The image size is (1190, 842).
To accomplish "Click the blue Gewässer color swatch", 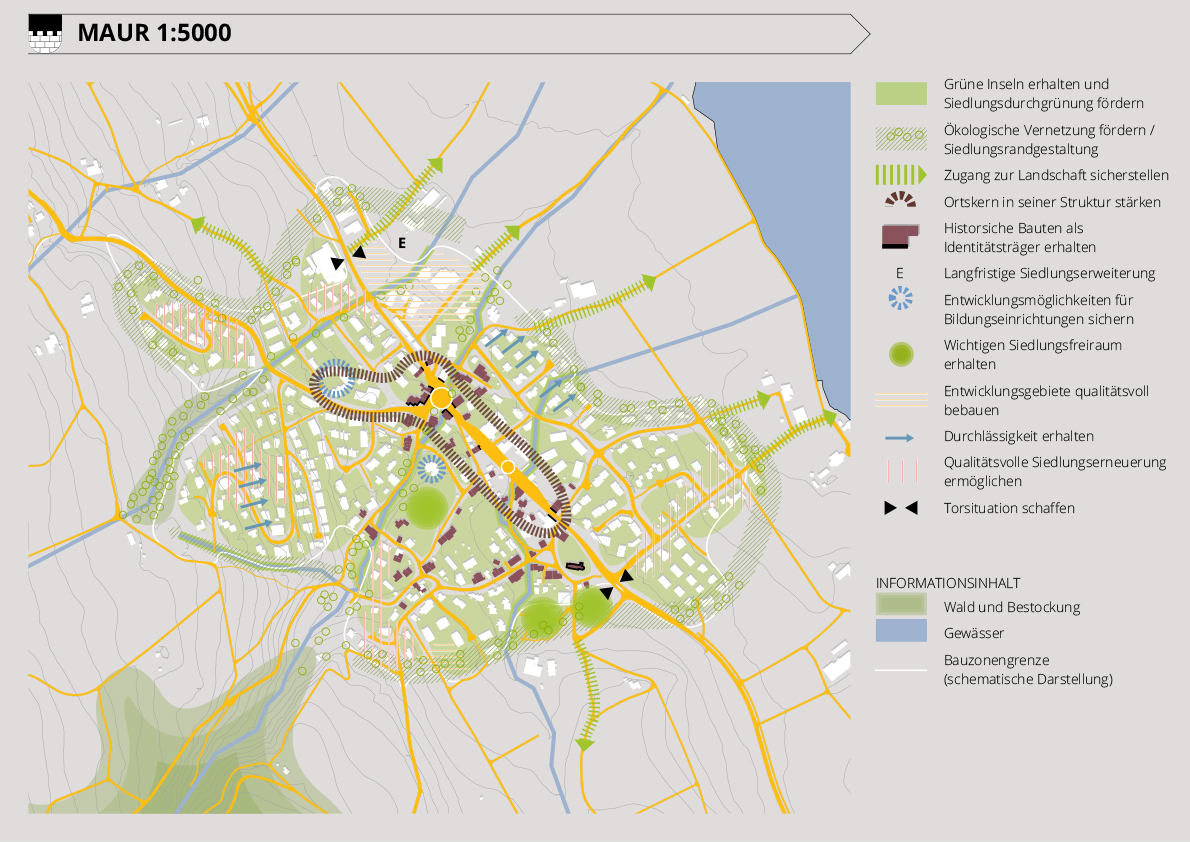I will coord(900,632).
